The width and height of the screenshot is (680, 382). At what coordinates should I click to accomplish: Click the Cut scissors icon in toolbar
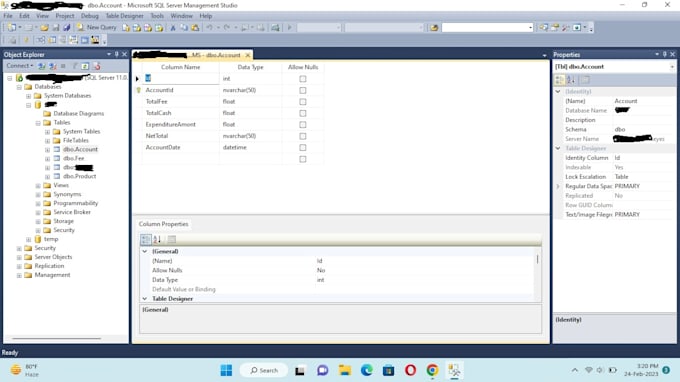tap(173, 28)
